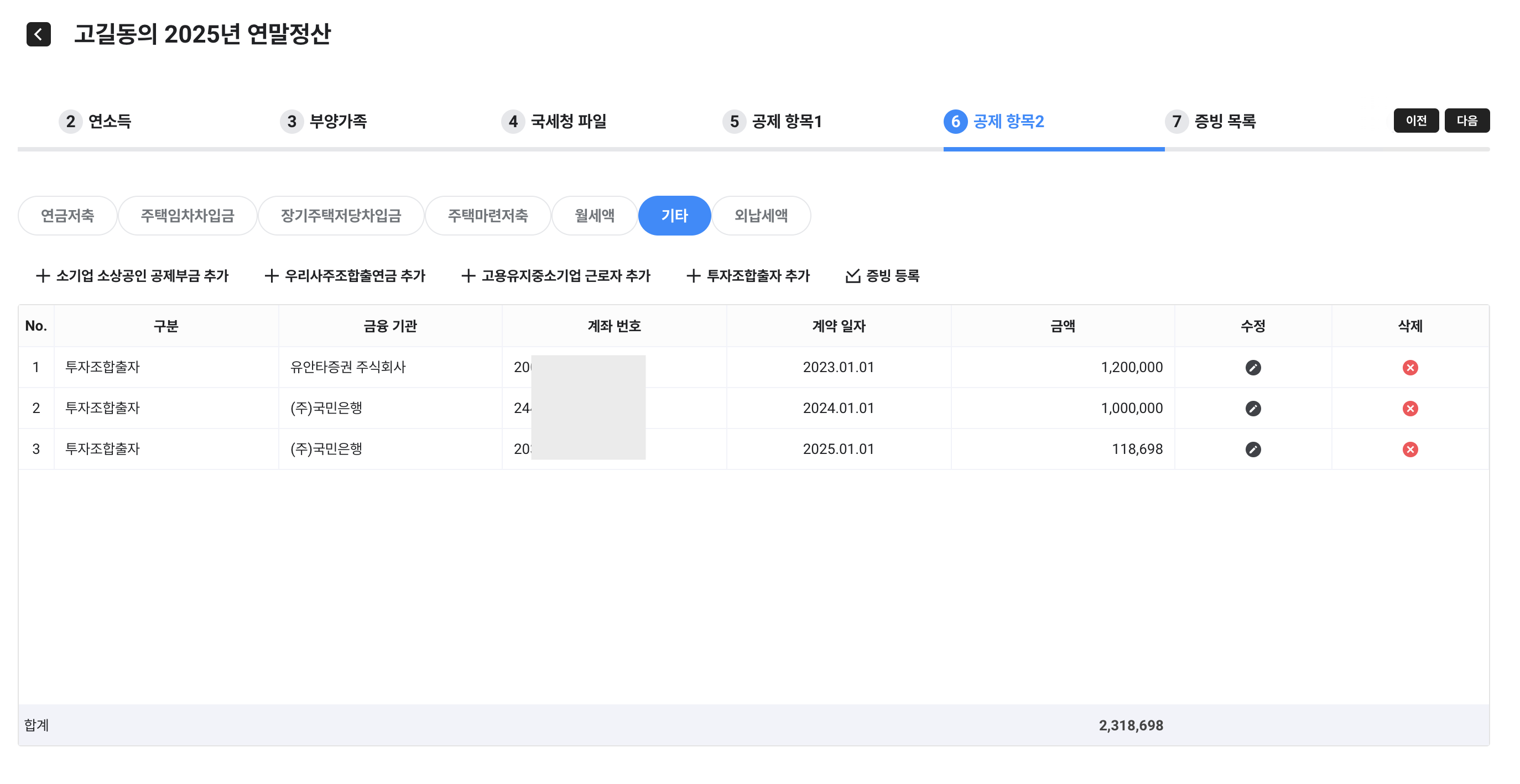Delete row 1 with red X icon
1520x784 pixels.
tap(1410, 368)
